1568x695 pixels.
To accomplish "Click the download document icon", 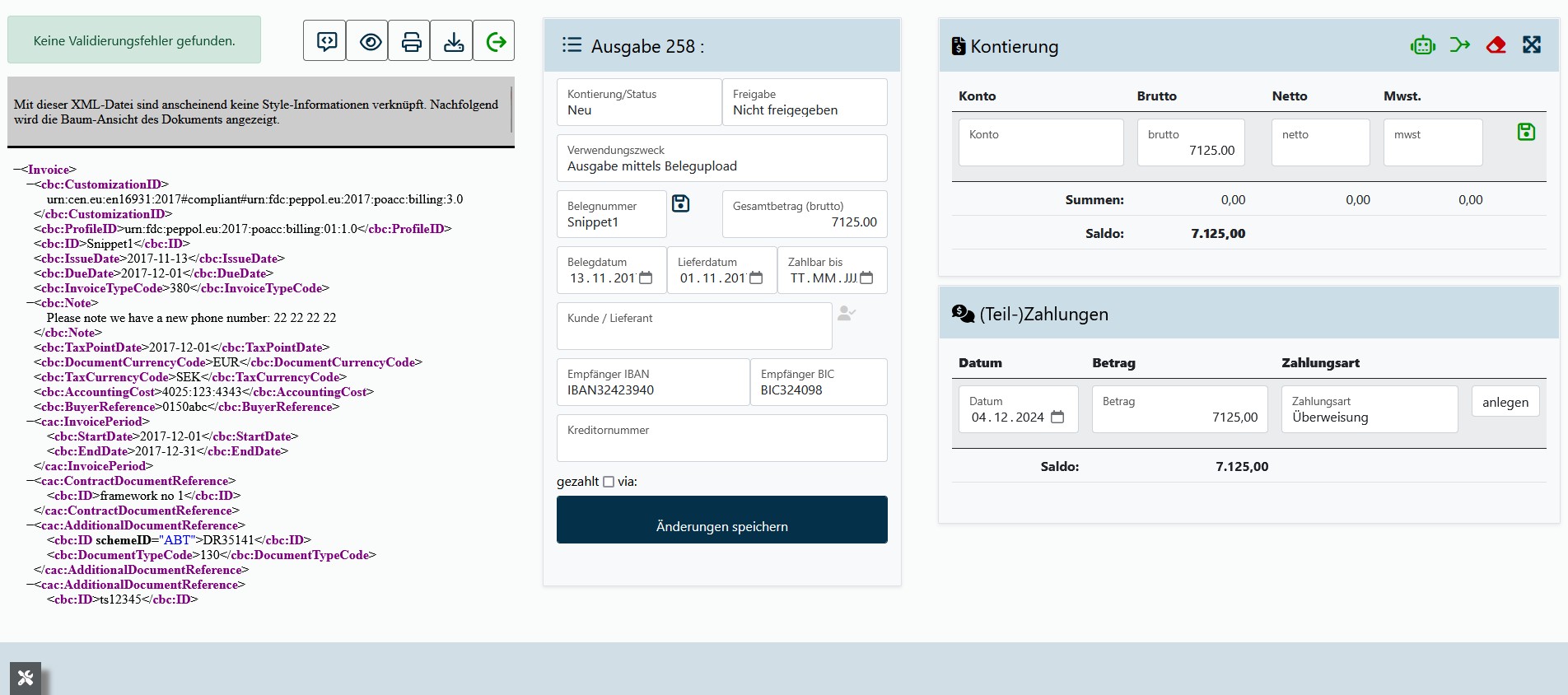I will tap(453, 41).
